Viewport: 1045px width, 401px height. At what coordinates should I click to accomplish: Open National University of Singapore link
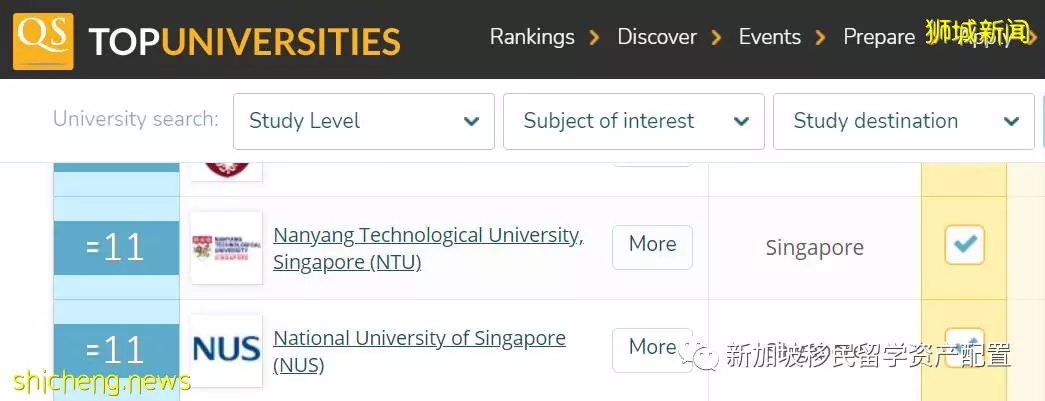click(419, 351)
